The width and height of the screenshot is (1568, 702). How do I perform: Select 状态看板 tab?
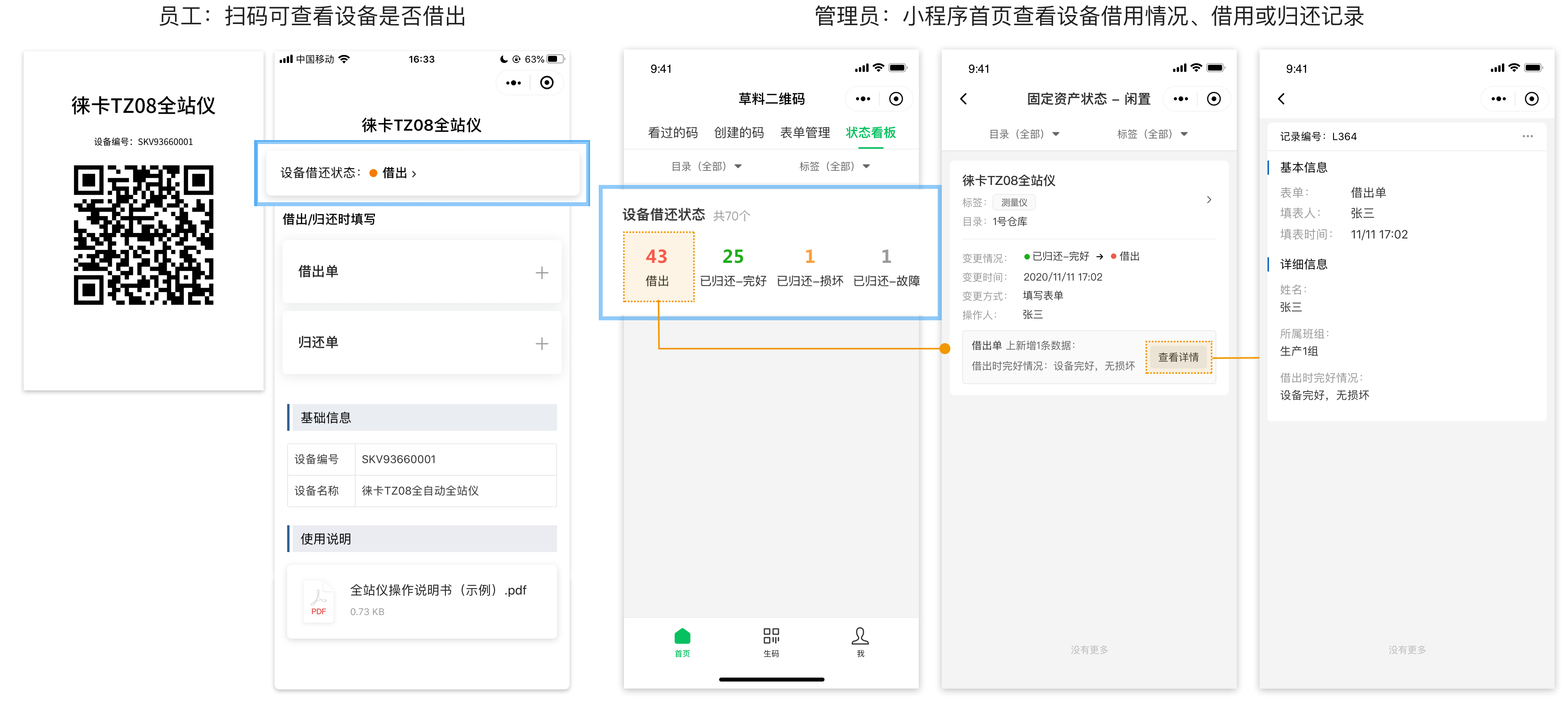tap(871, 133)
